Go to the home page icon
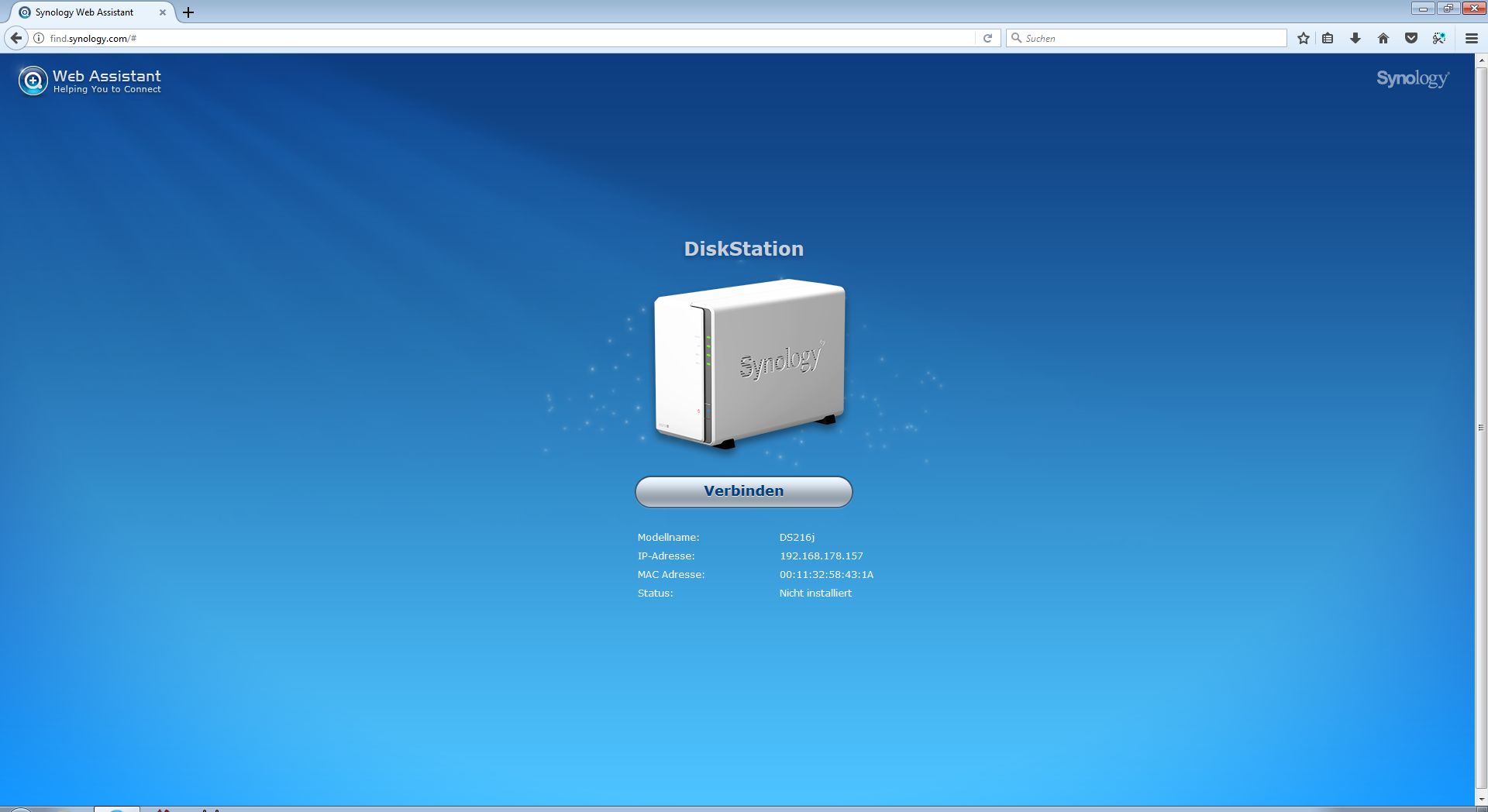 [x=1383, y=38]
